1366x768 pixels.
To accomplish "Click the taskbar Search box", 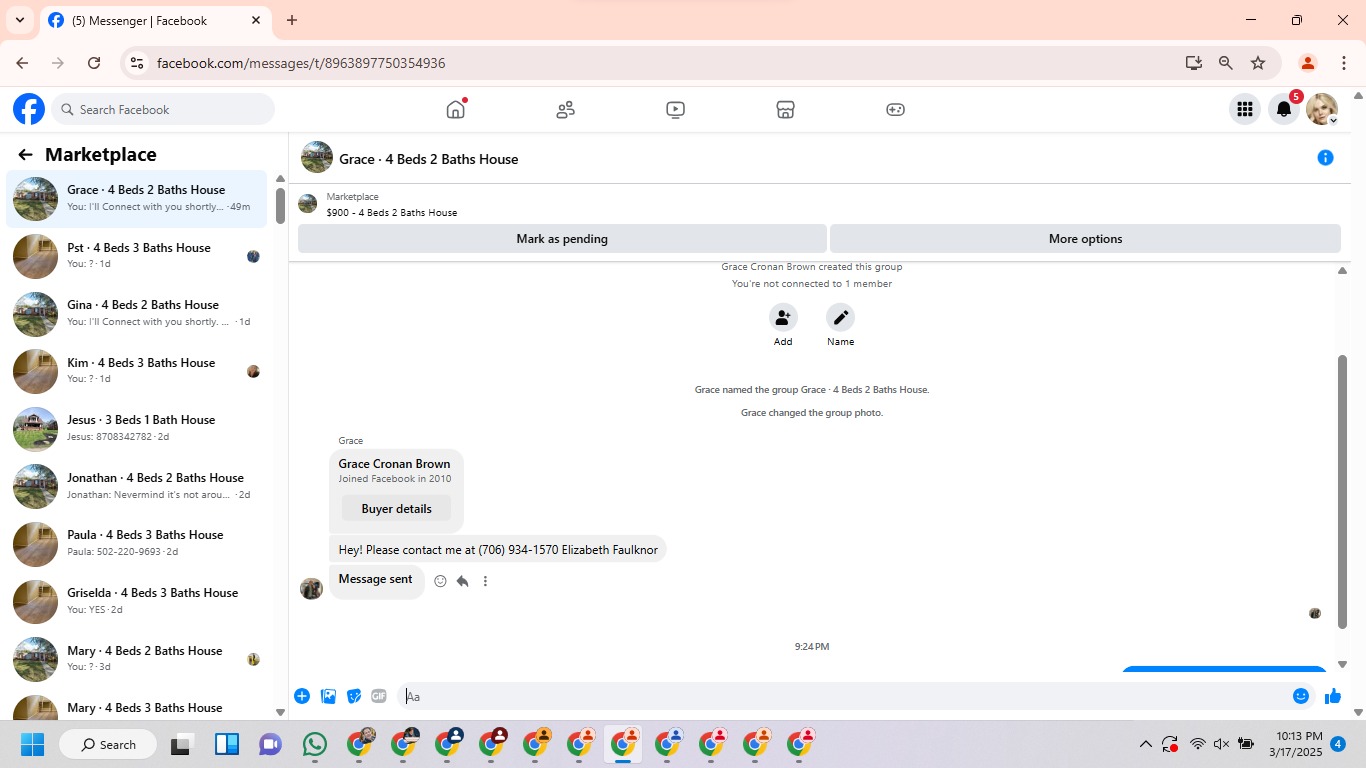I will (x=108, y=744).
